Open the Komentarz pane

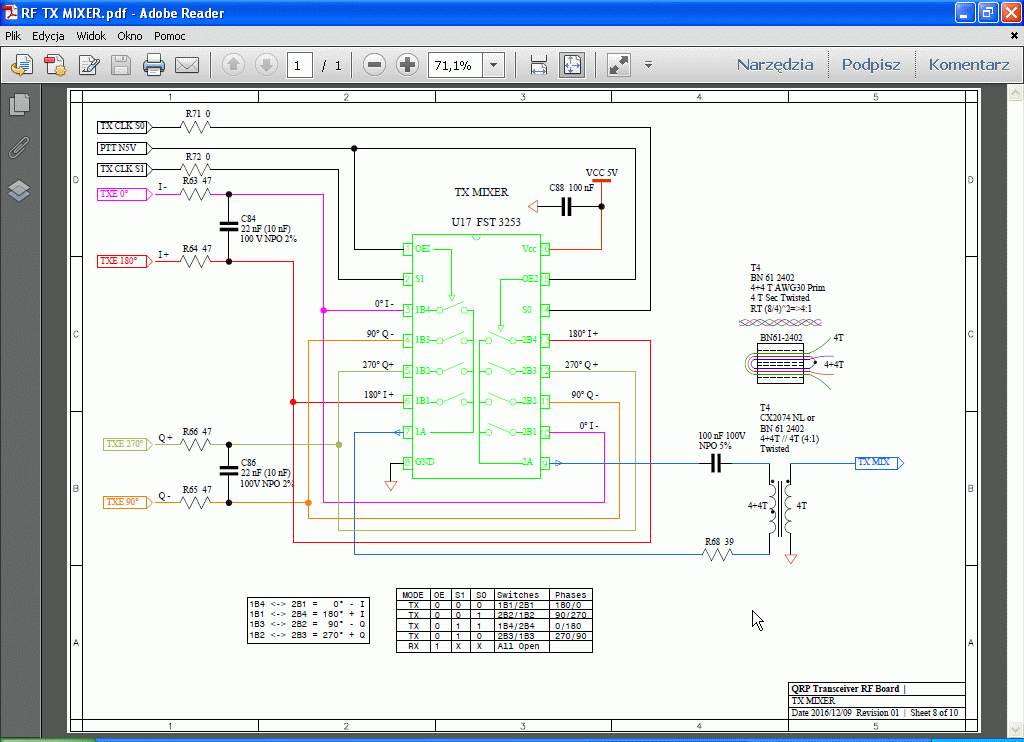968,65
